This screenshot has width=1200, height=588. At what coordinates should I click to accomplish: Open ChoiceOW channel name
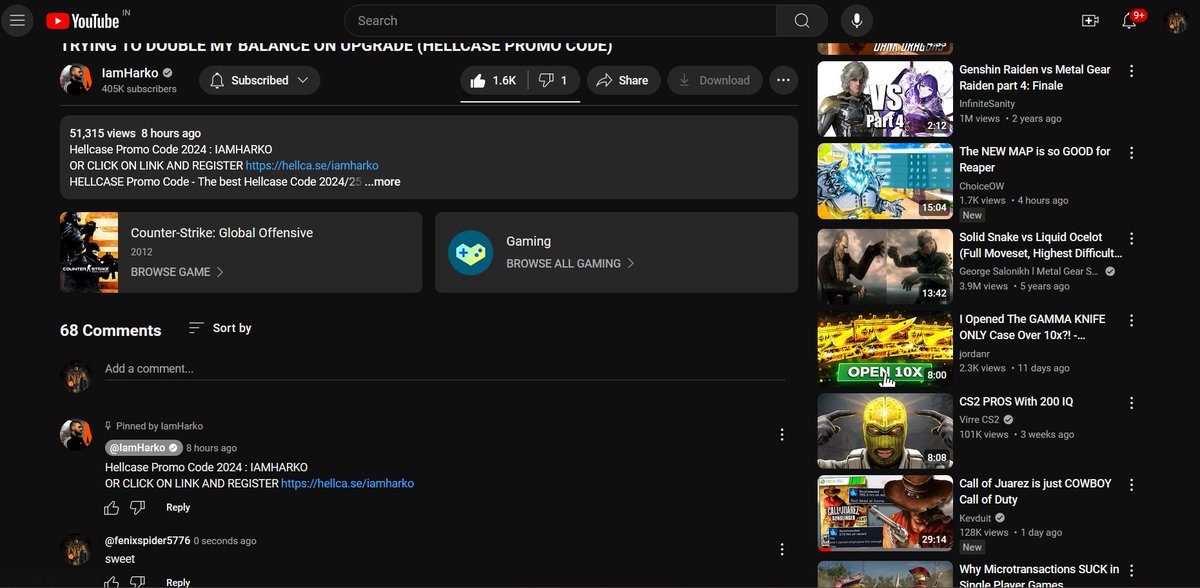tap(982, 186)
